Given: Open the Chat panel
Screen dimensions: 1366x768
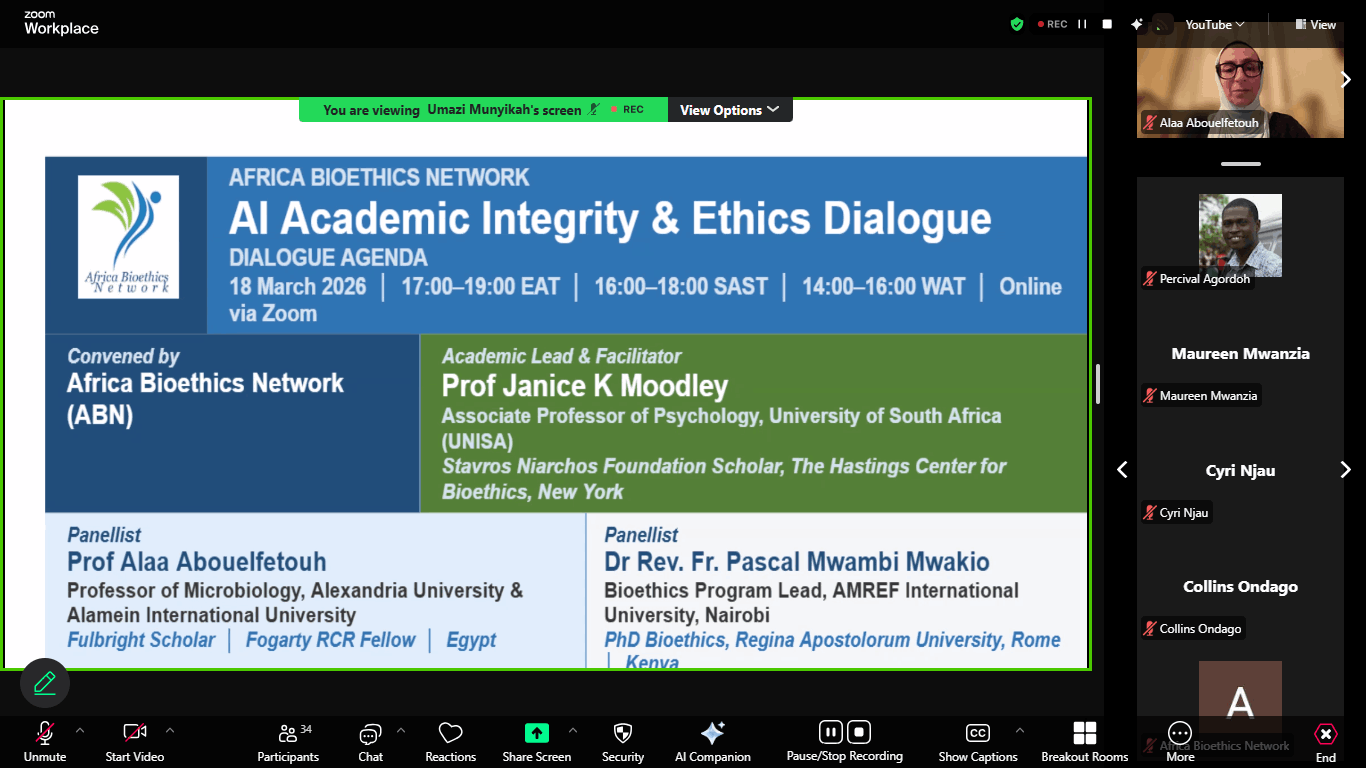Looking at the screenshot, I should (x=371, y=743).
